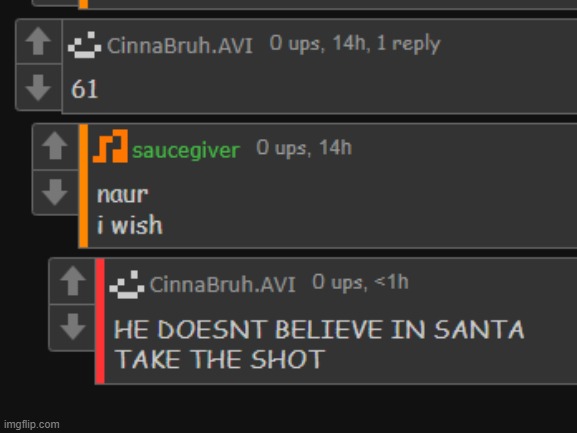Image resolution: width=577 pixels, height=433 pixels.
Task: Click the smiley avatar beside the "61" comment
Action: [85, 45]
